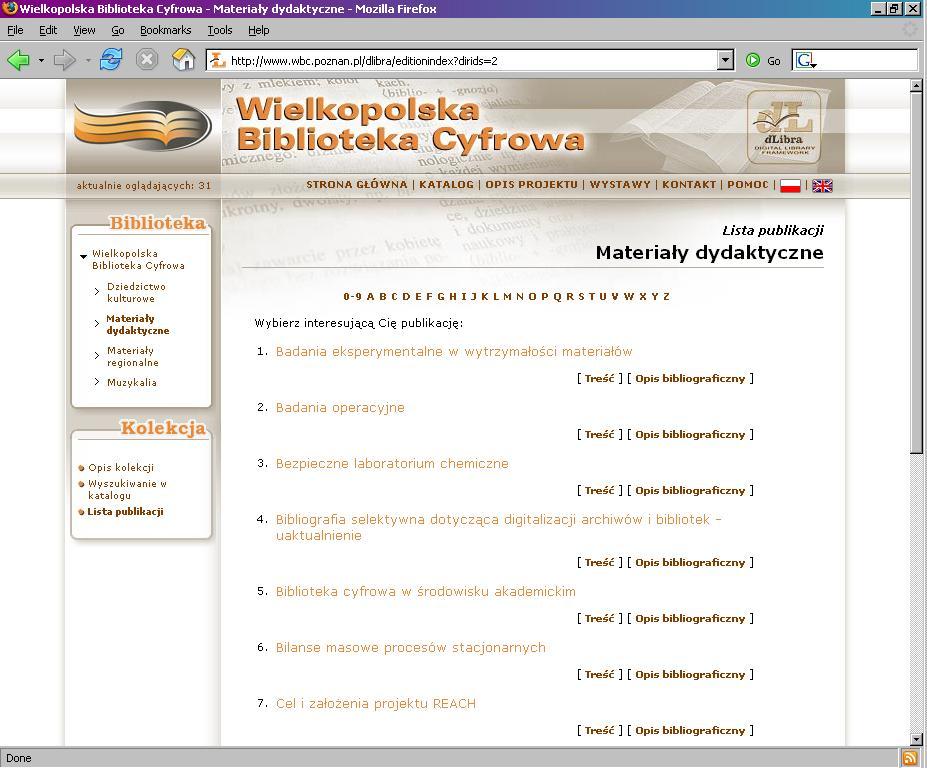This screenshot has height=768, width=927.
Task: Click the browser Back arrow button
Action: click(18, 60)
